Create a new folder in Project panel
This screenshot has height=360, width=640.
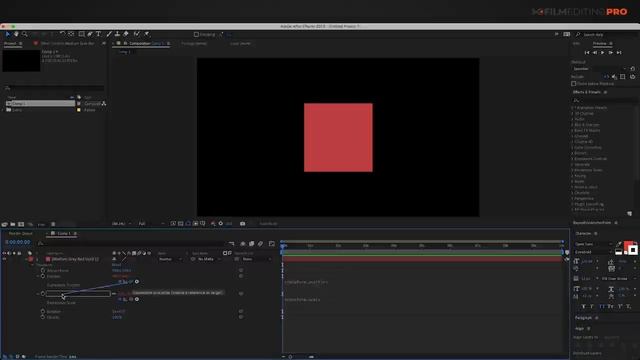13,224
